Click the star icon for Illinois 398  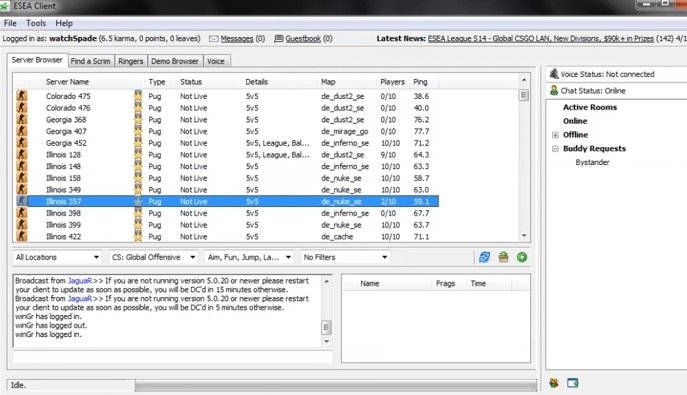tap(138, 213)
